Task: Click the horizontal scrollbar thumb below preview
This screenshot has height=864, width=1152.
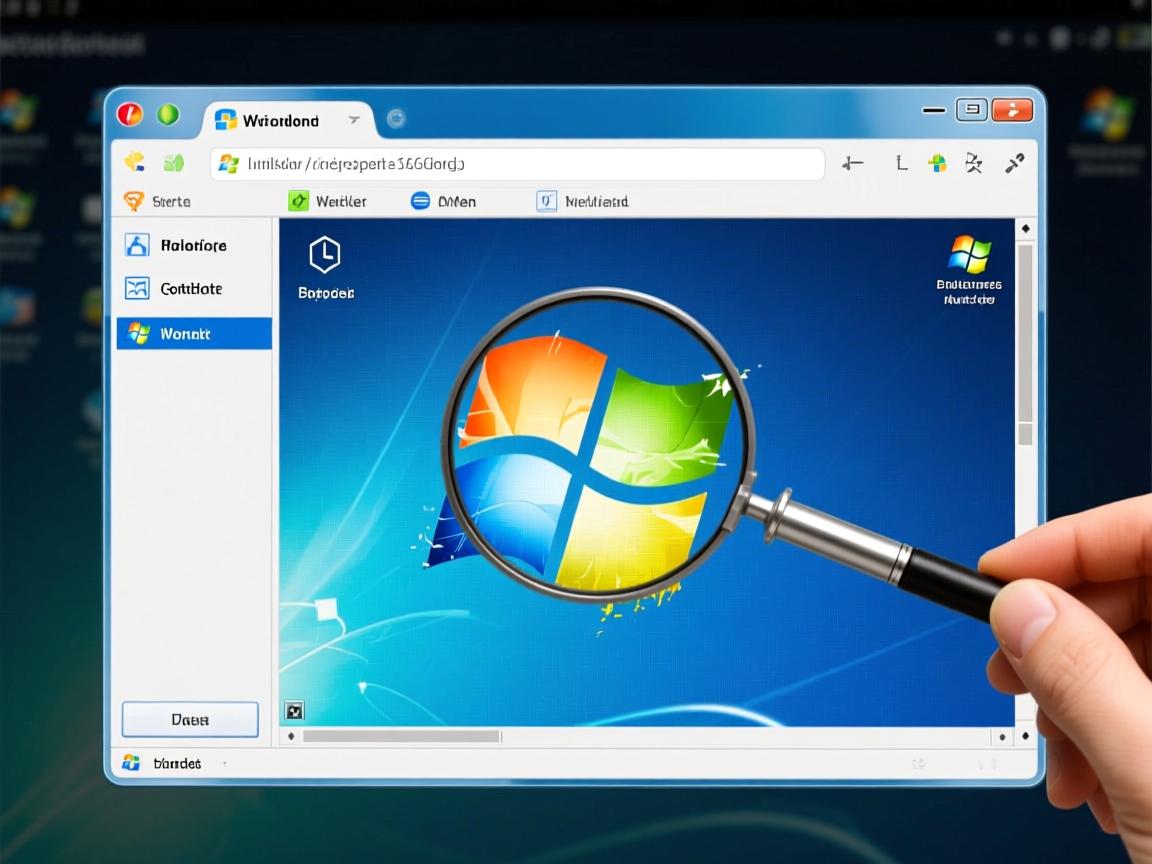Action: (400, 736)
